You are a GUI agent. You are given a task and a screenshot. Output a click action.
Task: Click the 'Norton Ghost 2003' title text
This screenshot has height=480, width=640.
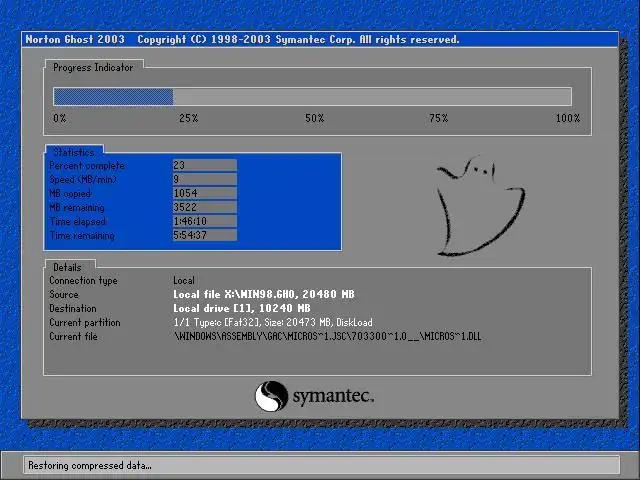pyautogui.click(x=75, y=40)
